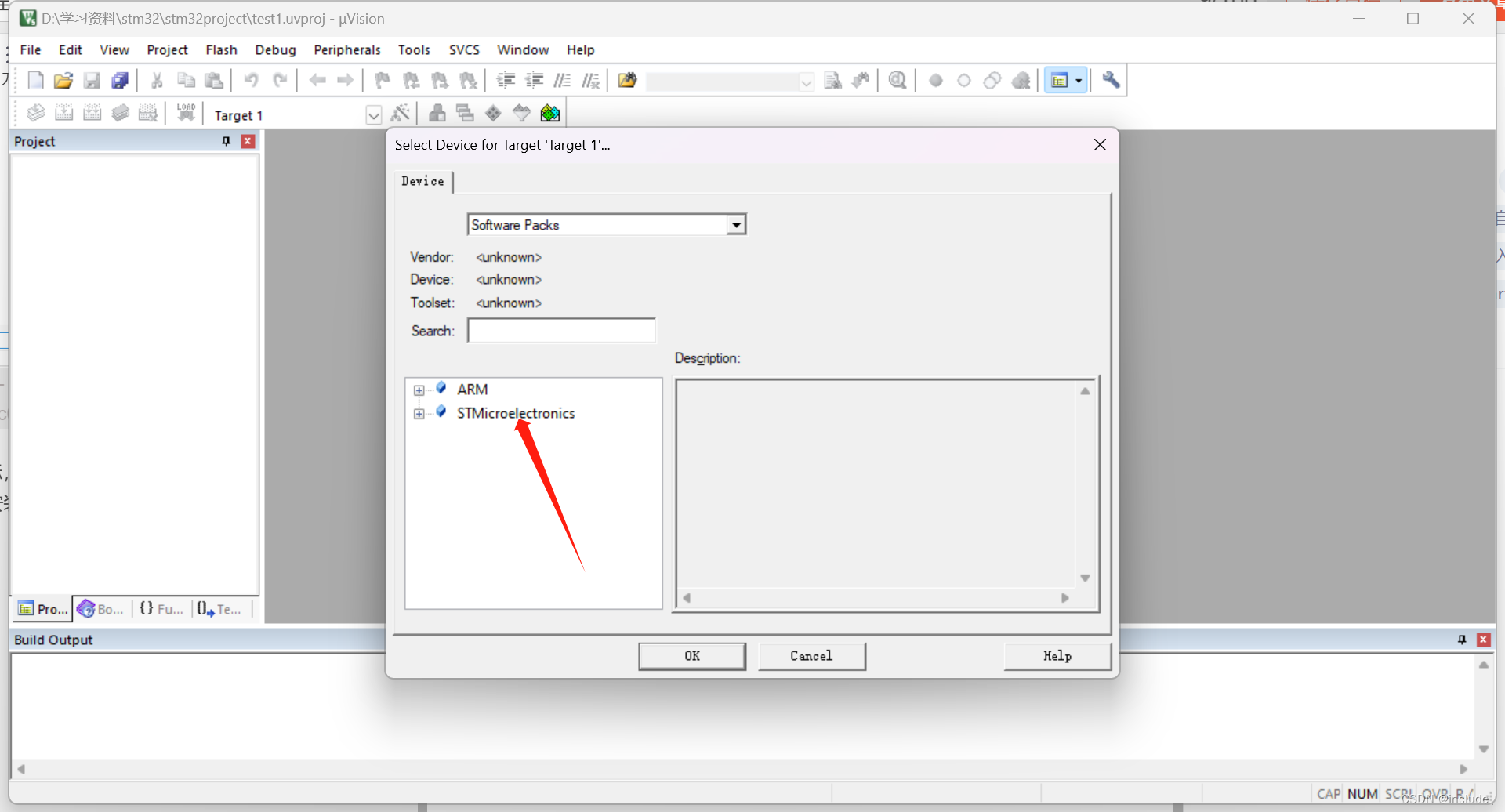Click the Comment selection icon
1505x812 pixels.
(x=563, y=80)
